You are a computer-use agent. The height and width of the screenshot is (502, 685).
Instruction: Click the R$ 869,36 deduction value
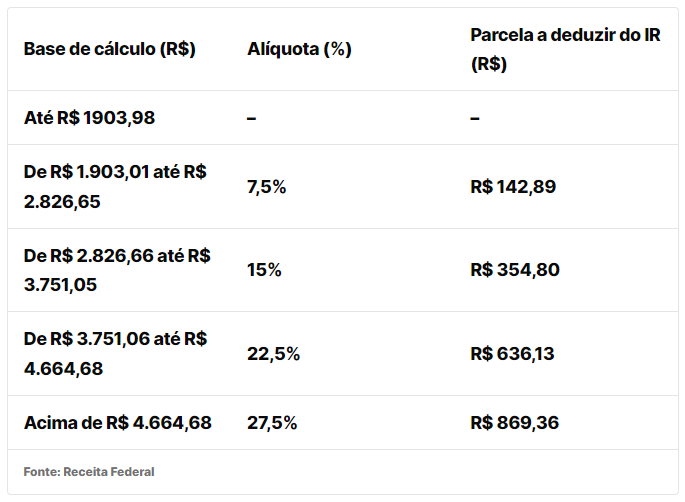tap(514, 423)
